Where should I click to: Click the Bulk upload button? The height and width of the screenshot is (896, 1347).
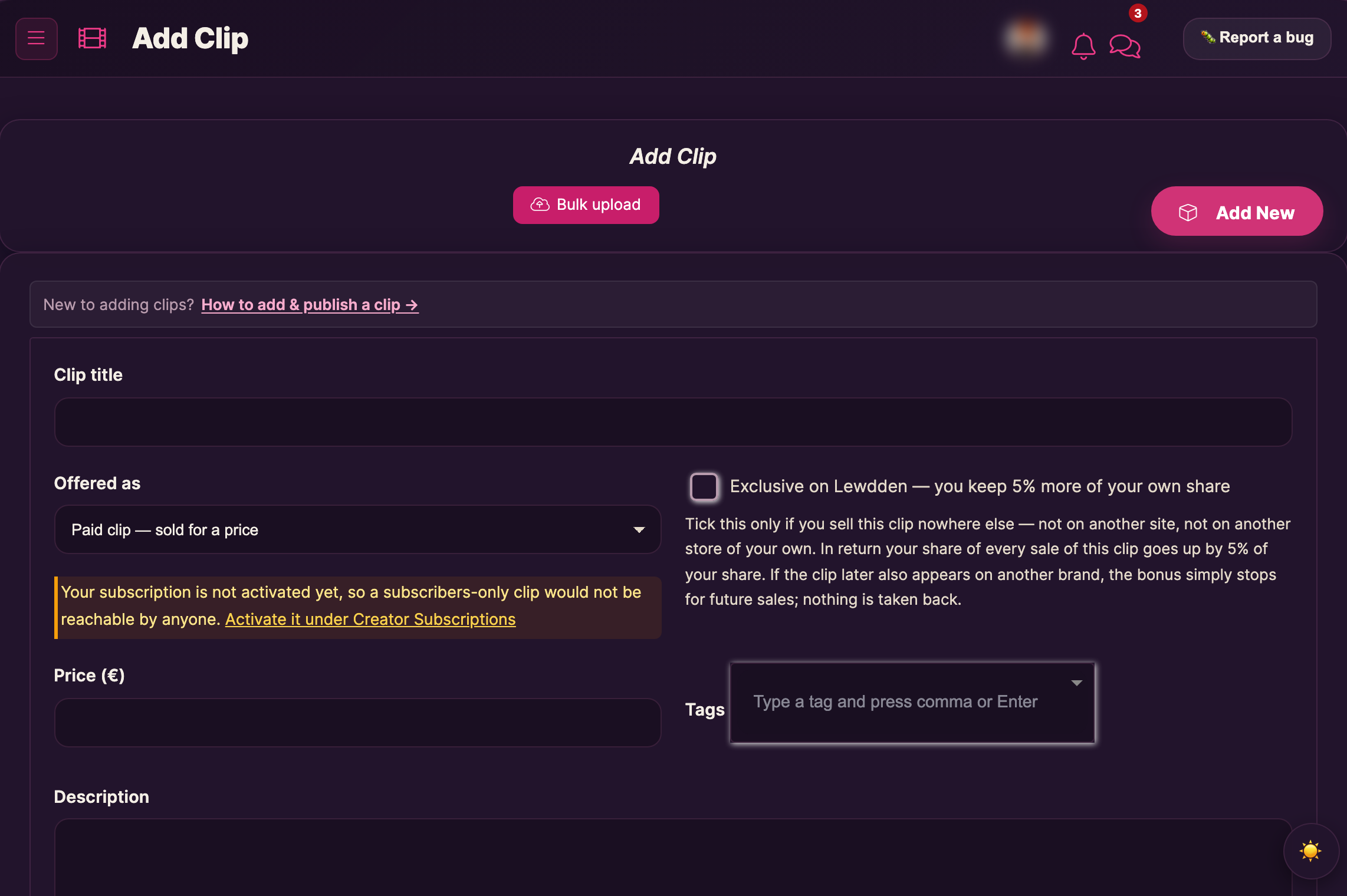point(586,205)
